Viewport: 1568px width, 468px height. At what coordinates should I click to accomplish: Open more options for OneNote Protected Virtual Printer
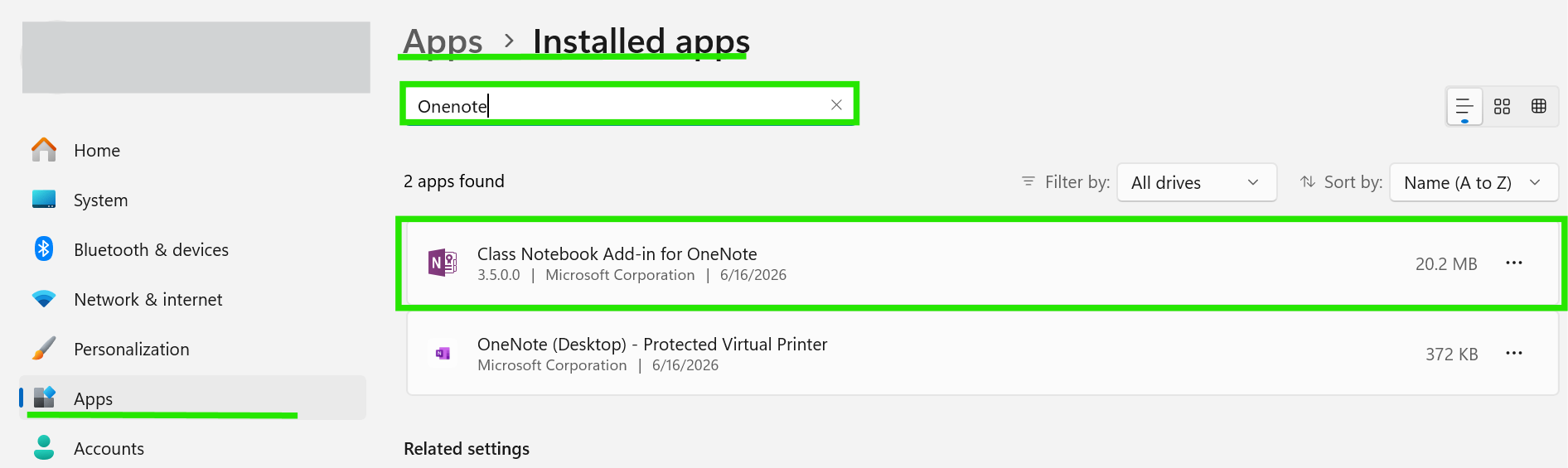tap(1514, 353)
